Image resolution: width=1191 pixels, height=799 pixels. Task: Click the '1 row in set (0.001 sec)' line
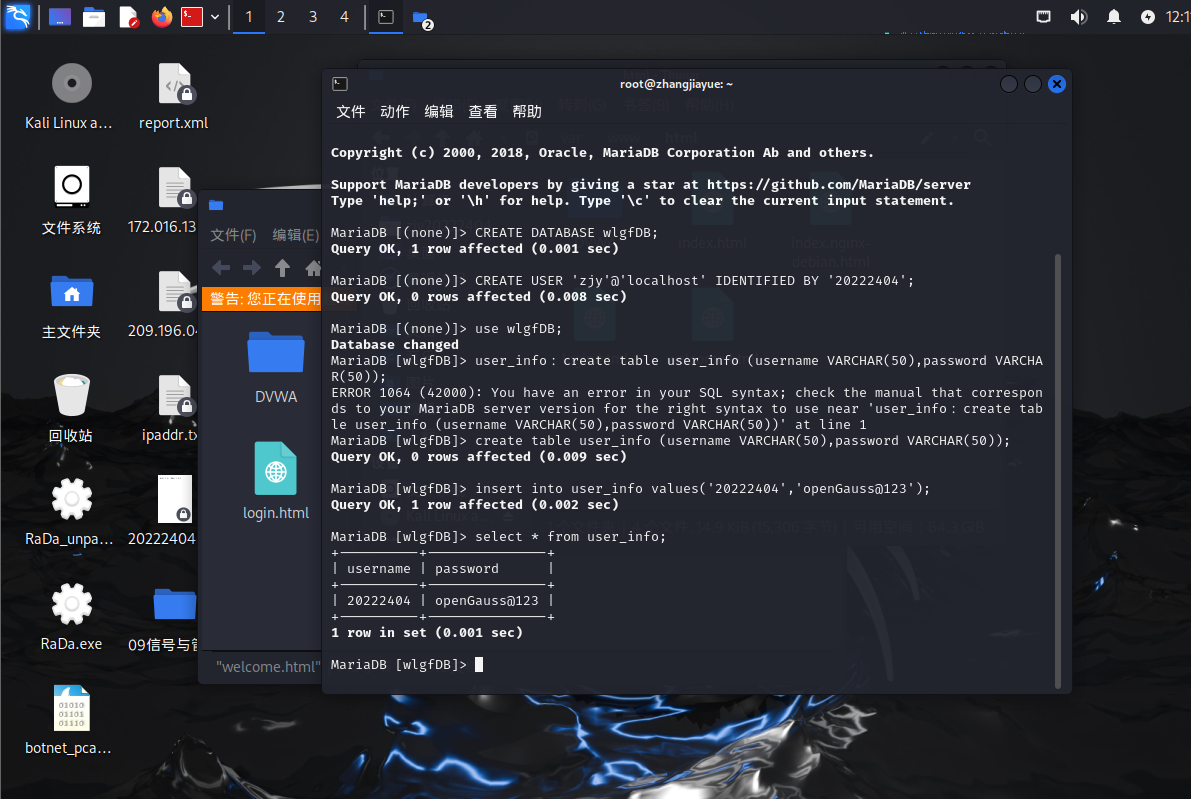[427, 633]
